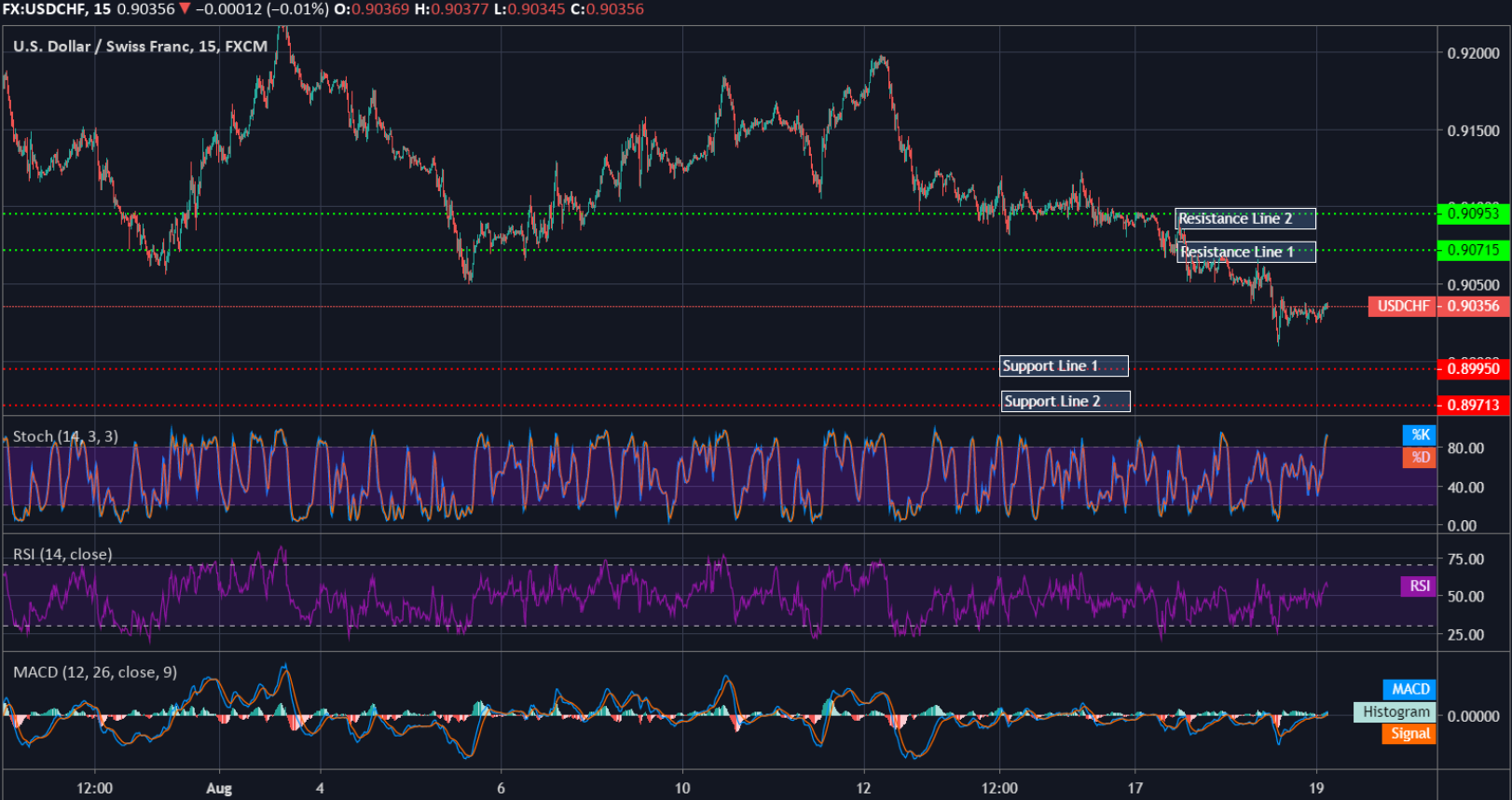
Task: Click the 12 date tick on time axis
Action: [x=863, y=788]
